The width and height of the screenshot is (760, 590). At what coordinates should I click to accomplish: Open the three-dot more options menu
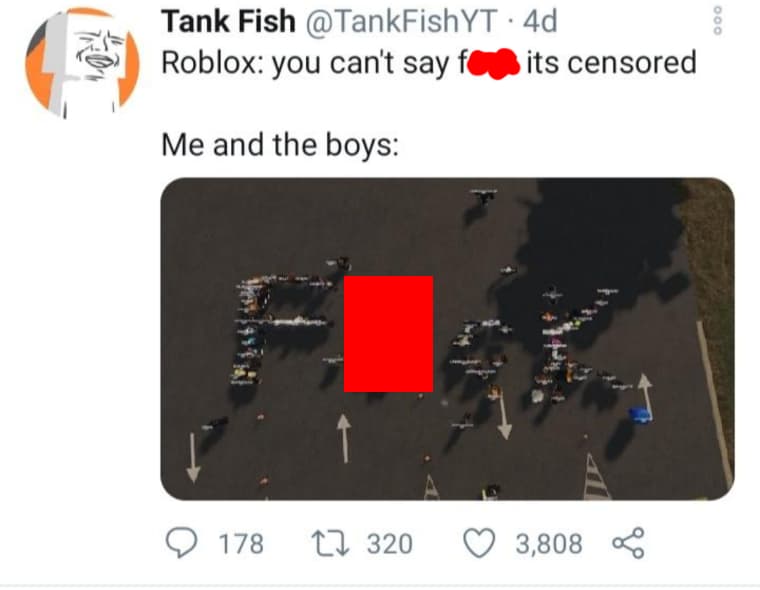point(718,20)
